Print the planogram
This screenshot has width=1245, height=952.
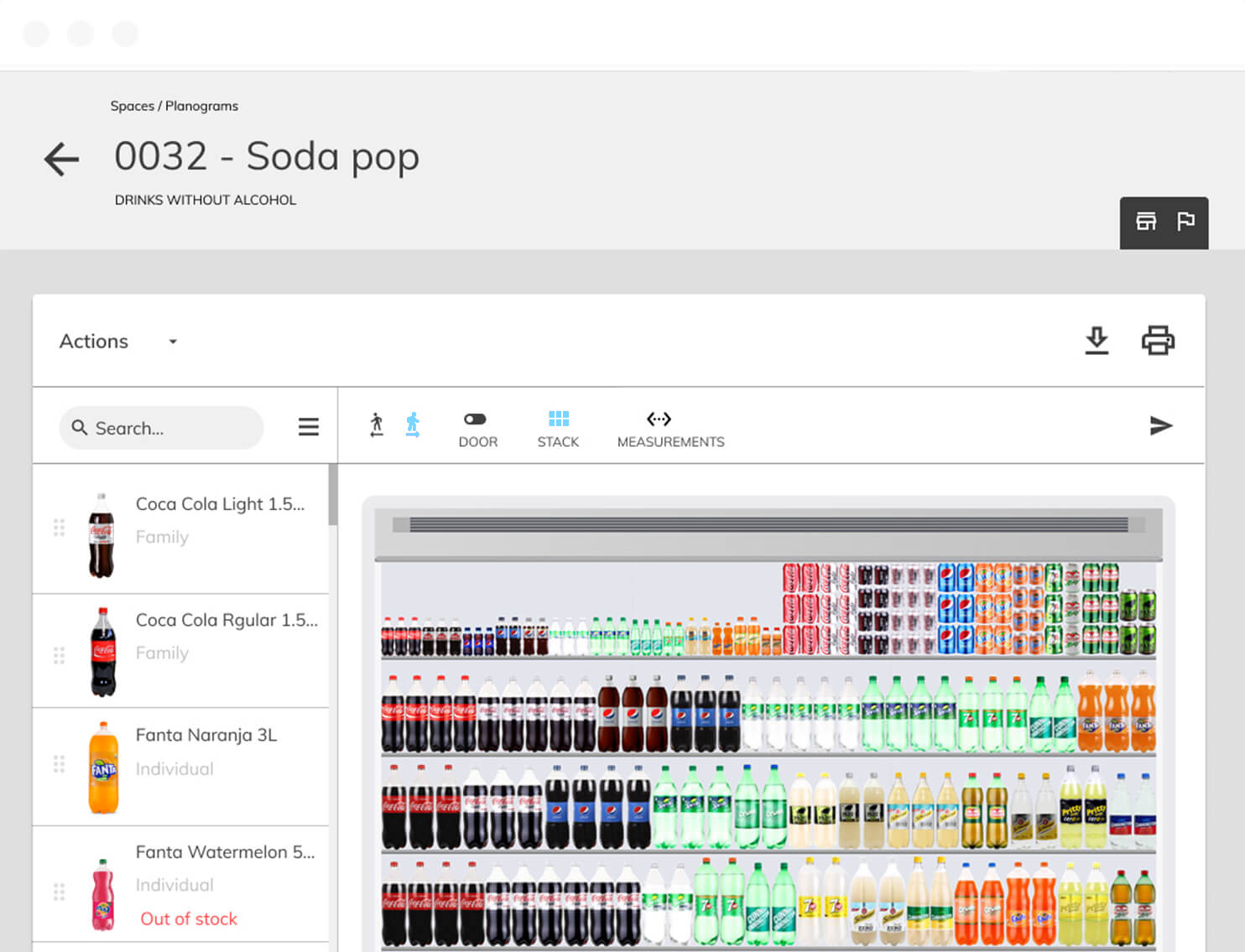click(x=1158, y=341)
